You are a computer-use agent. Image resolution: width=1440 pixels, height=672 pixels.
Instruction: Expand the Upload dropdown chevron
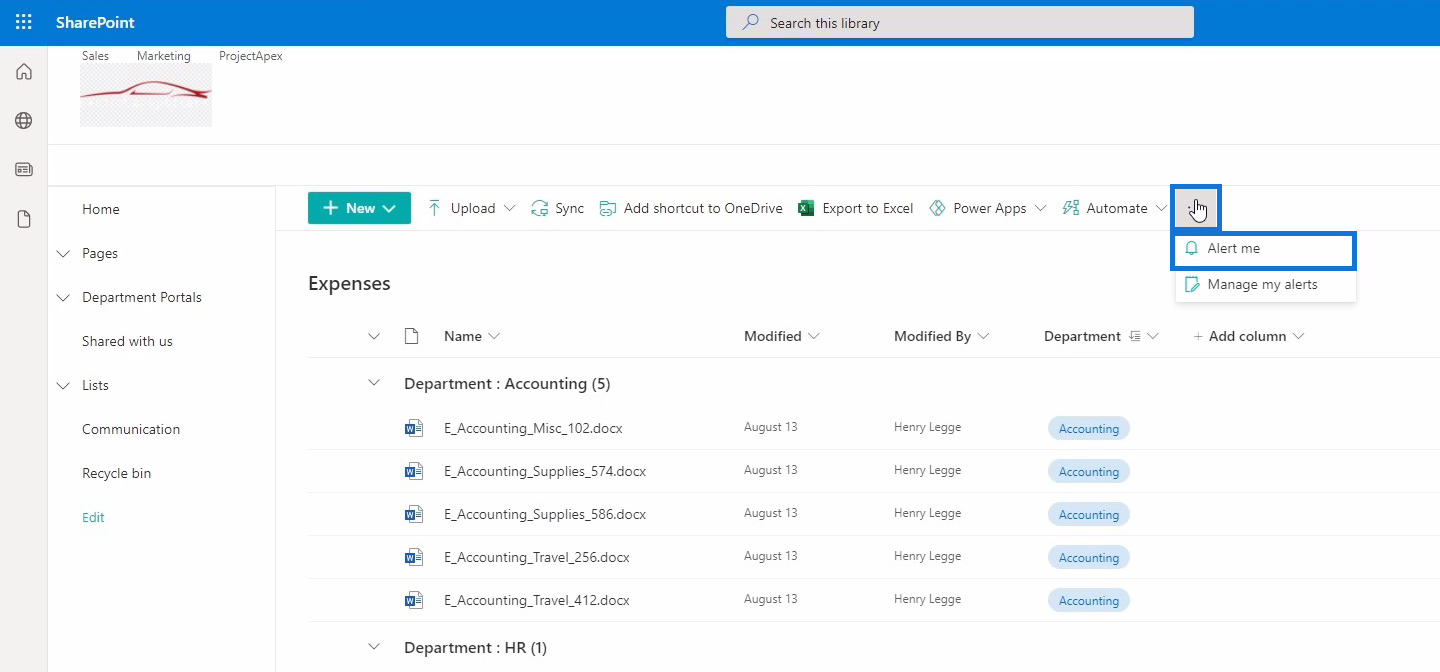coord(509,208)
